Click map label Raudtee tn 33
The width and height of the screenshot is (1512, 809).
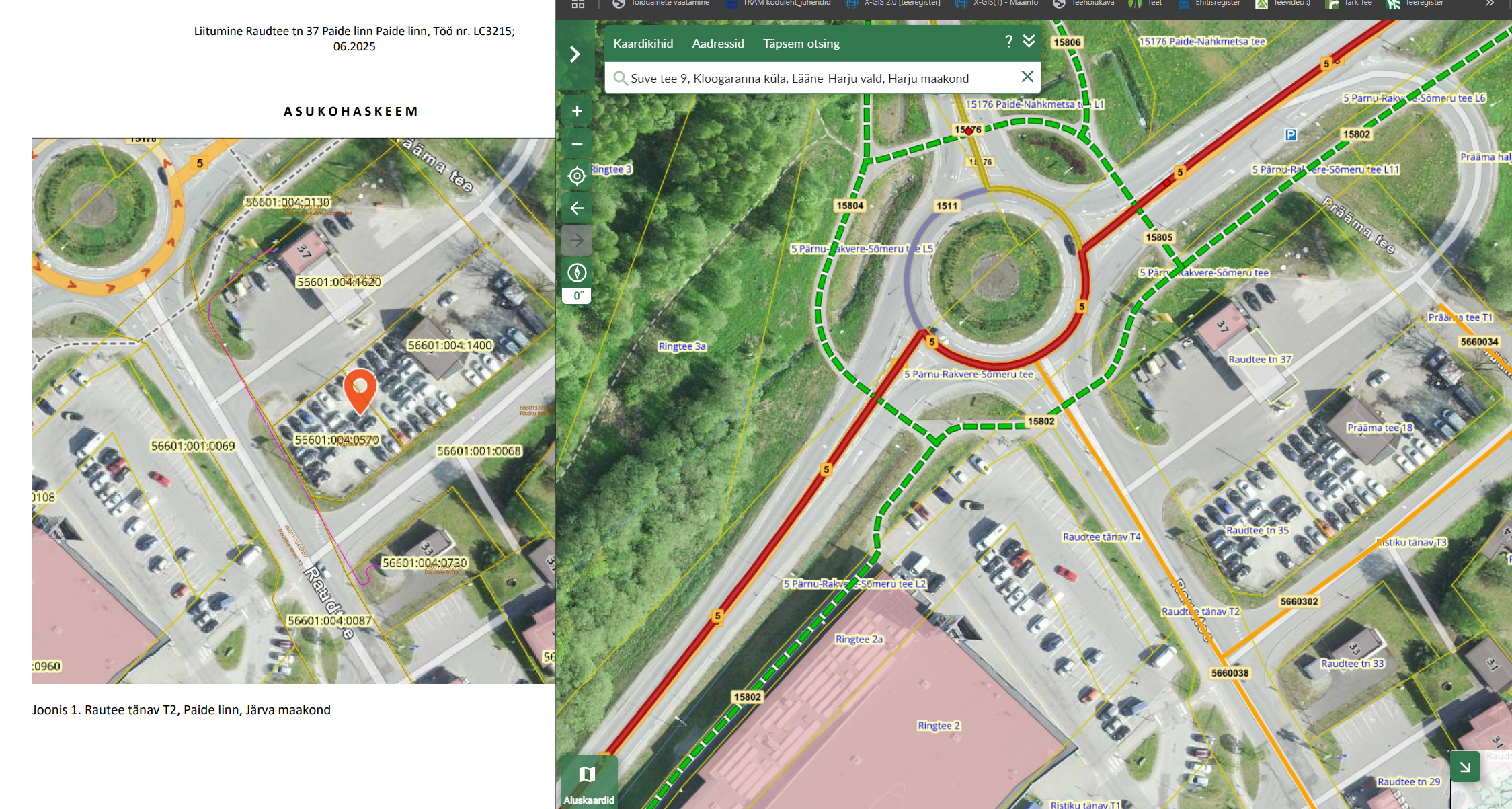[1353, 664]
